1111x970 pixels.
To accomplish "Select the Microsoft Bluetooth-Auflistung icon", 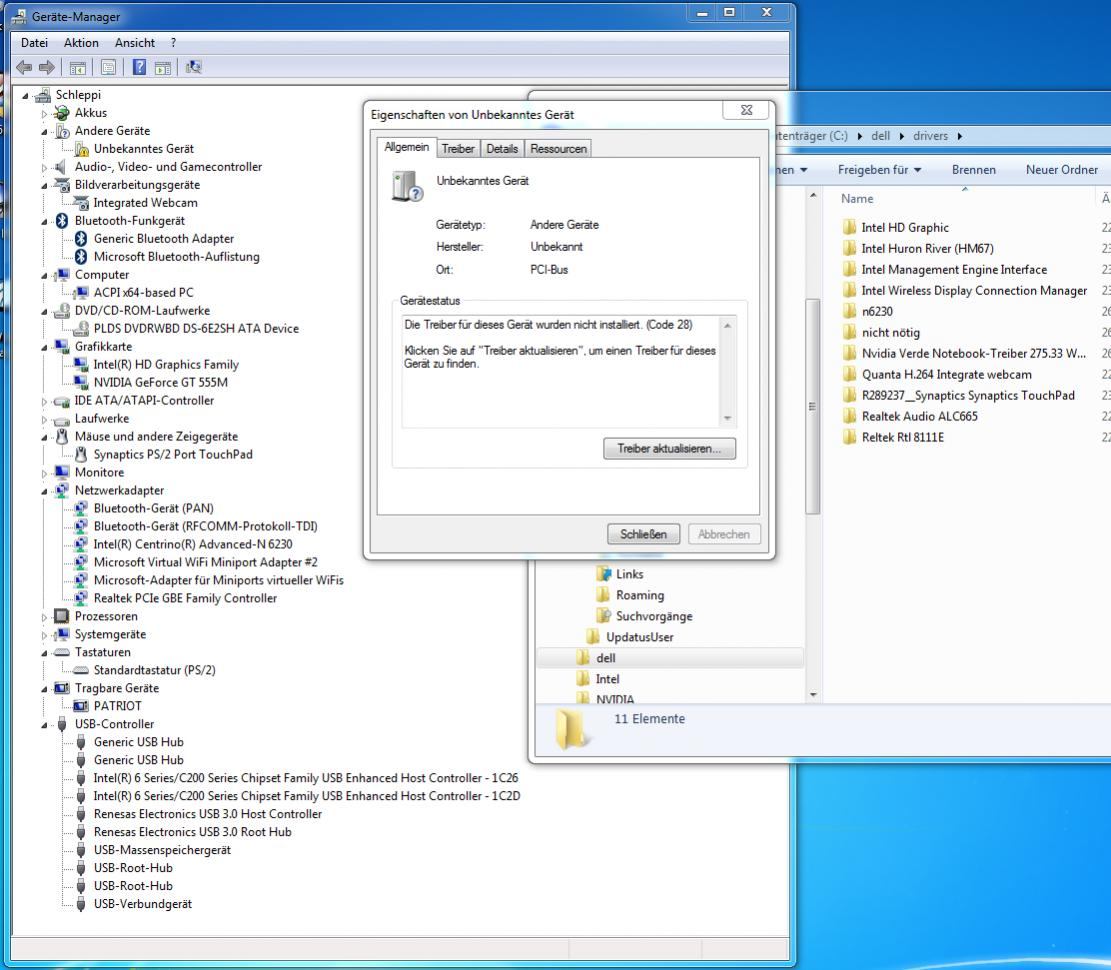I will pyautogui.click(x=81, y=256).
